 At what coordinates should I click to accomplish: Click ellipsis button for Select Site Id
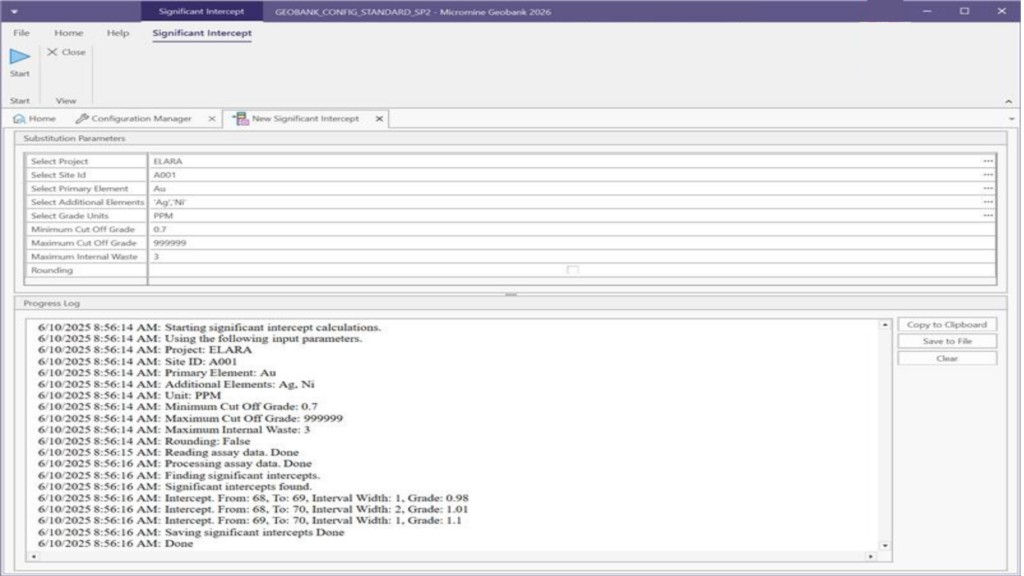(x=988, y=175)
